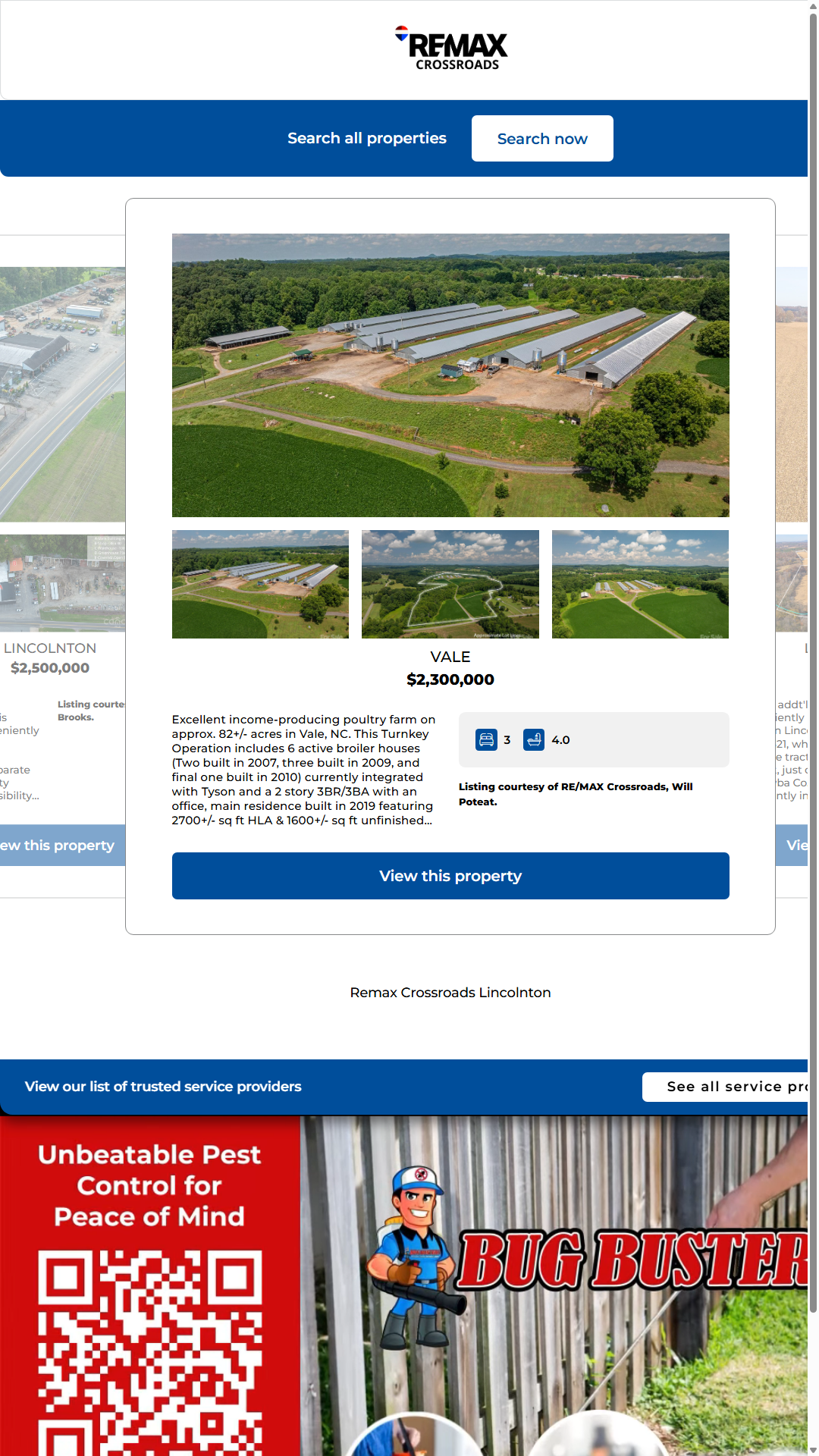Click the Remax Crossroads Lincolnton text
819x1456 pixels.
450,993
